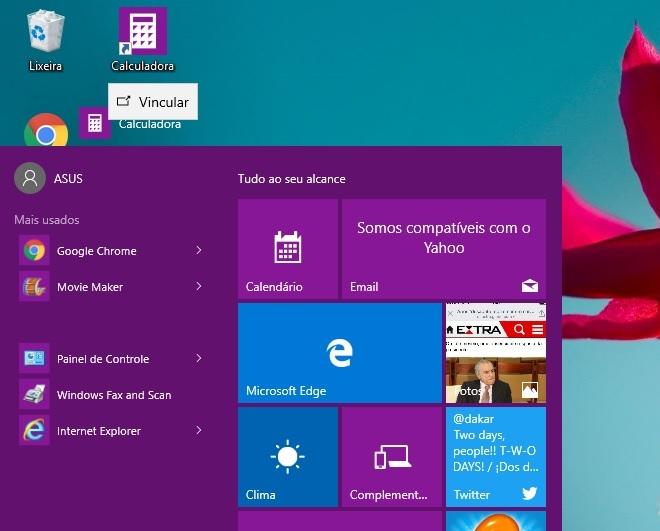Viewport: 660px width, 531px height.
Task: Select the Calculadora desktop shortcut icon
Action: click(143, 31)
